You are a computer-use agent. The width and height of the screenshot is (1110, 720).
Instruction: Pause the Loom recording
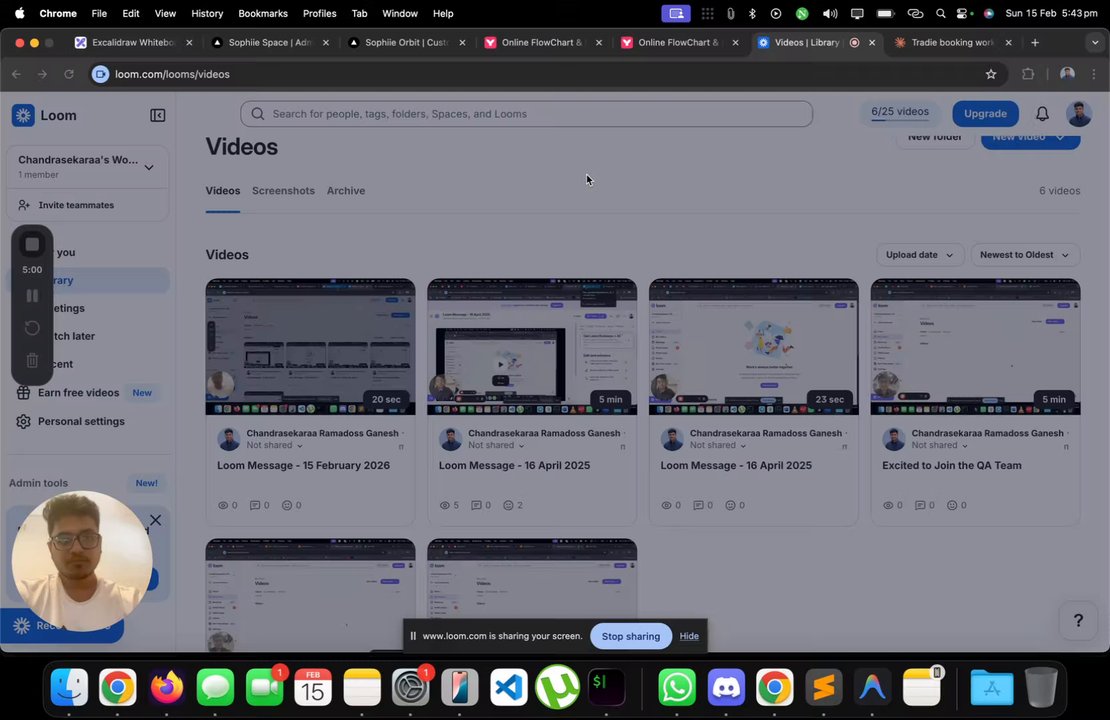(x=32, y=295)
